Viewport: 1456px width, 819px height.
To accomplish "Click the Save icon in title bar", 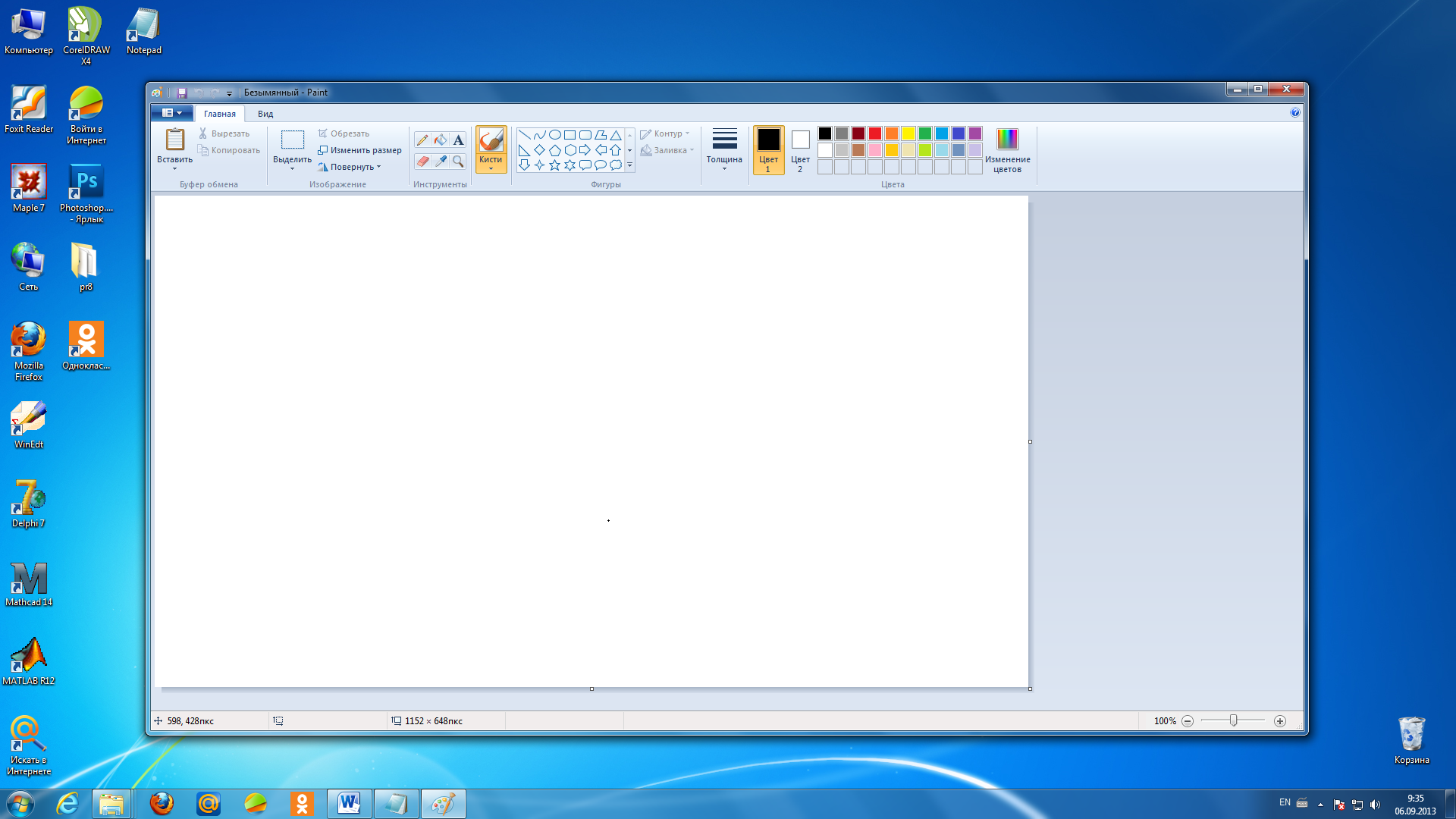I will [182, 93].
